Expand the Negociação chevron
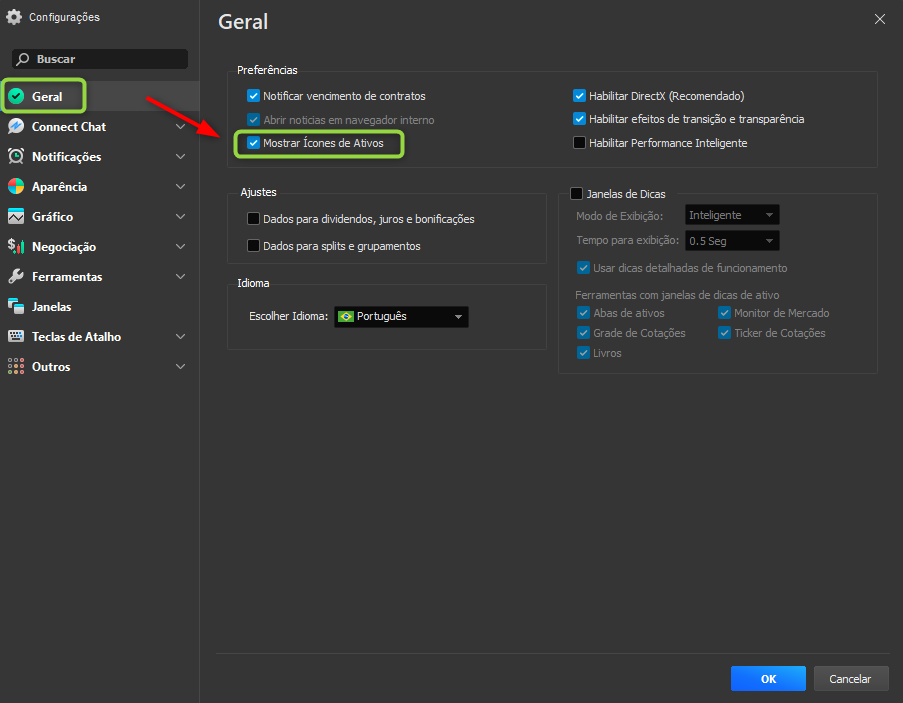 click(180, 246)
